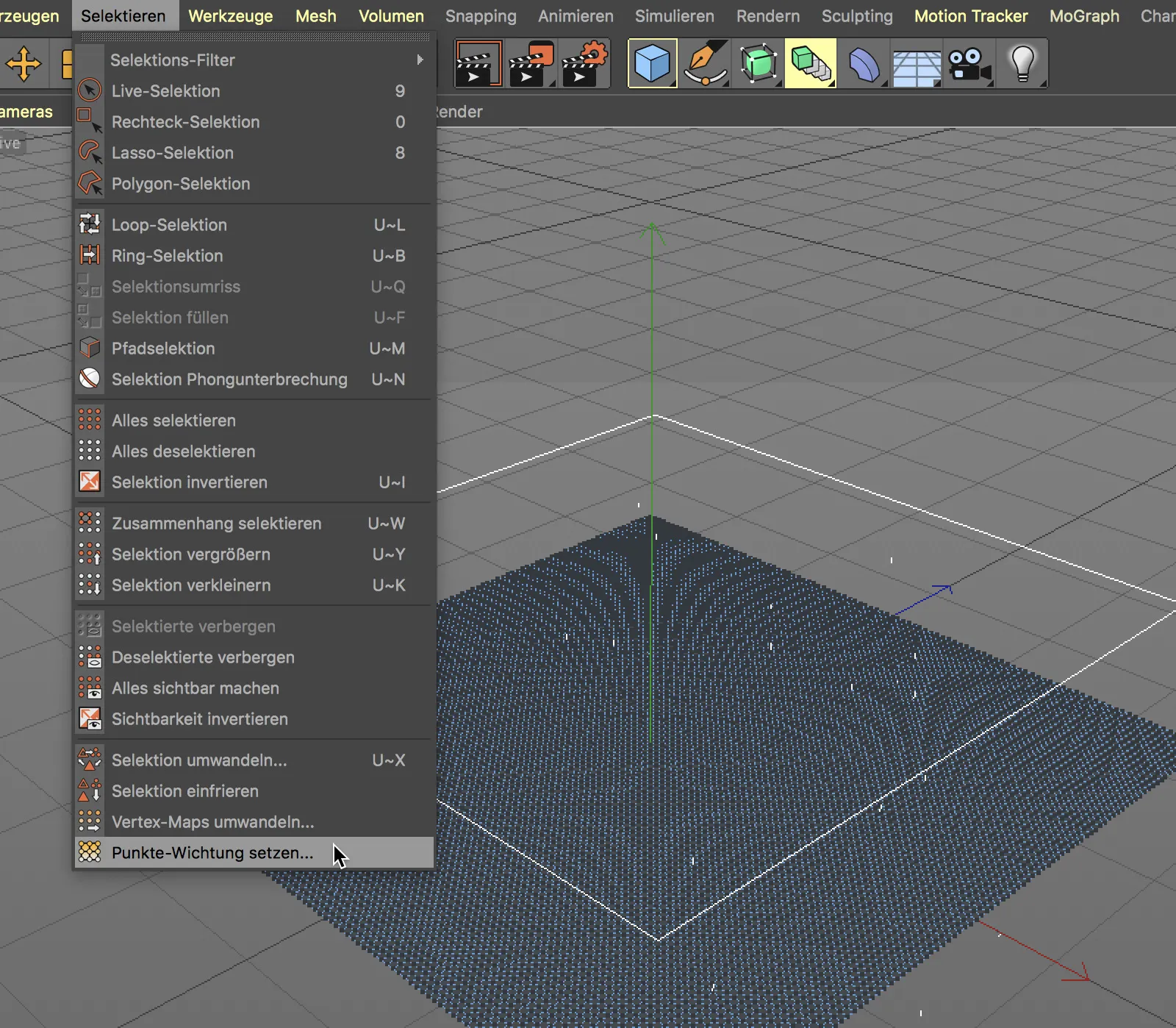Choose Vertex-Maps umwandeln...
This screenshot has height=1028, width=1176.
tap(254, 821)
